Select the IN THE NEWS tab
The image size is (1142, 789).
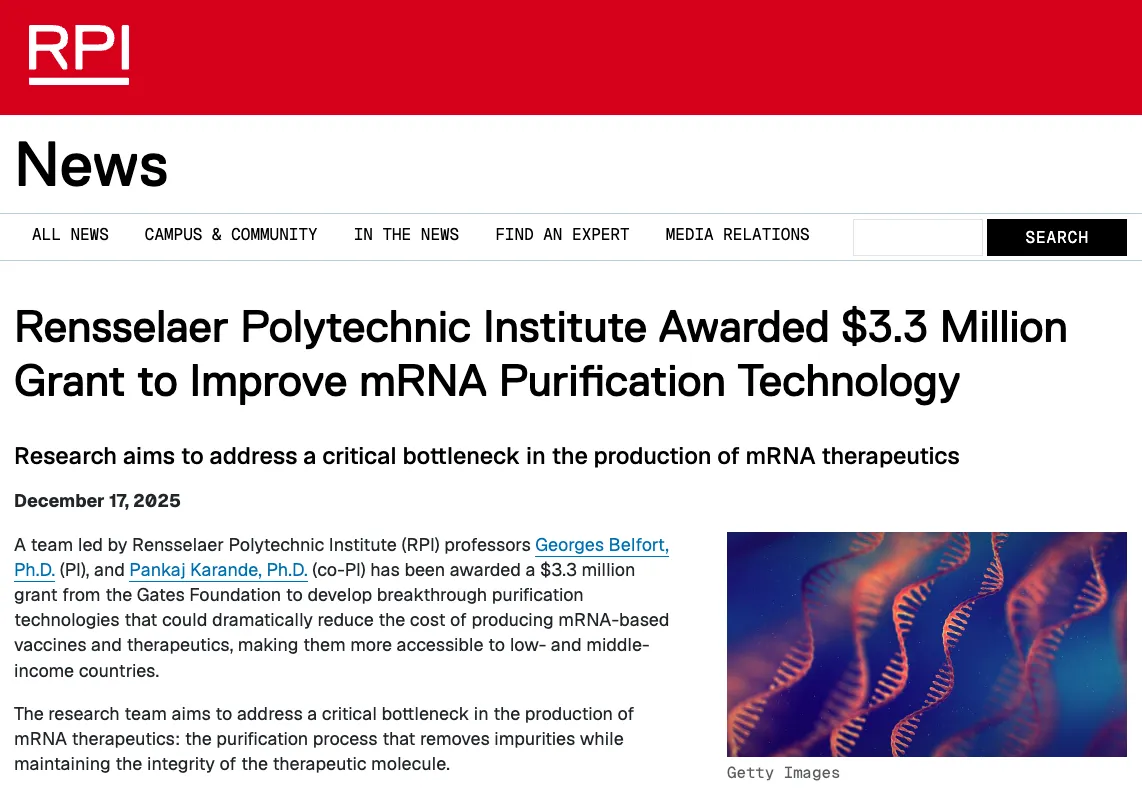coord(406,235)
